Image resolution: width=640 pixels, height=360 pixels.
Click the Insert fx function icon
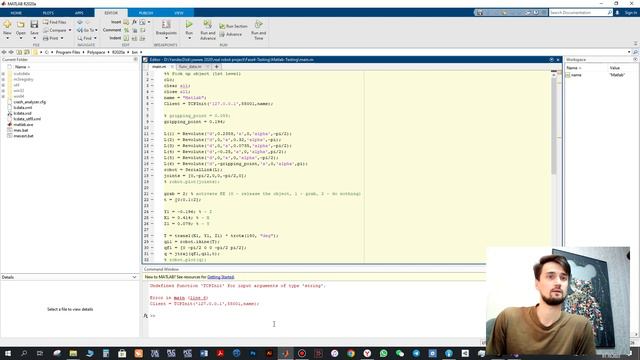(134, 22)
